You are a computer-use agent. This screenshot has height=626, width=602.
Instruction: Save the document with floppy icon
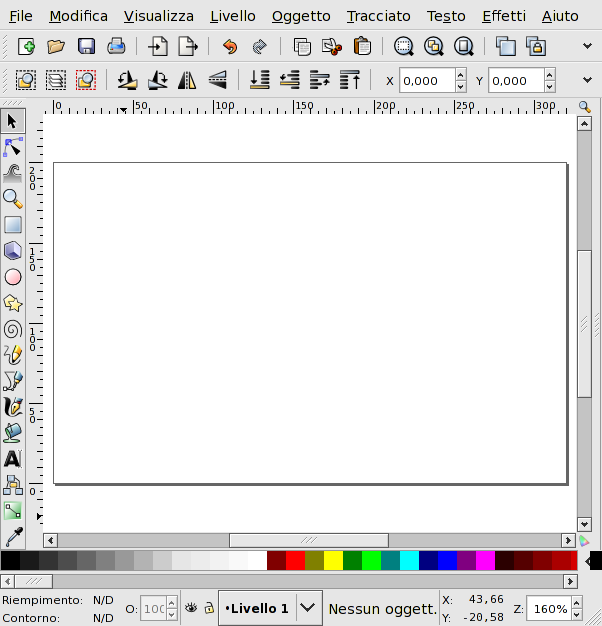(x=86, y=47)
